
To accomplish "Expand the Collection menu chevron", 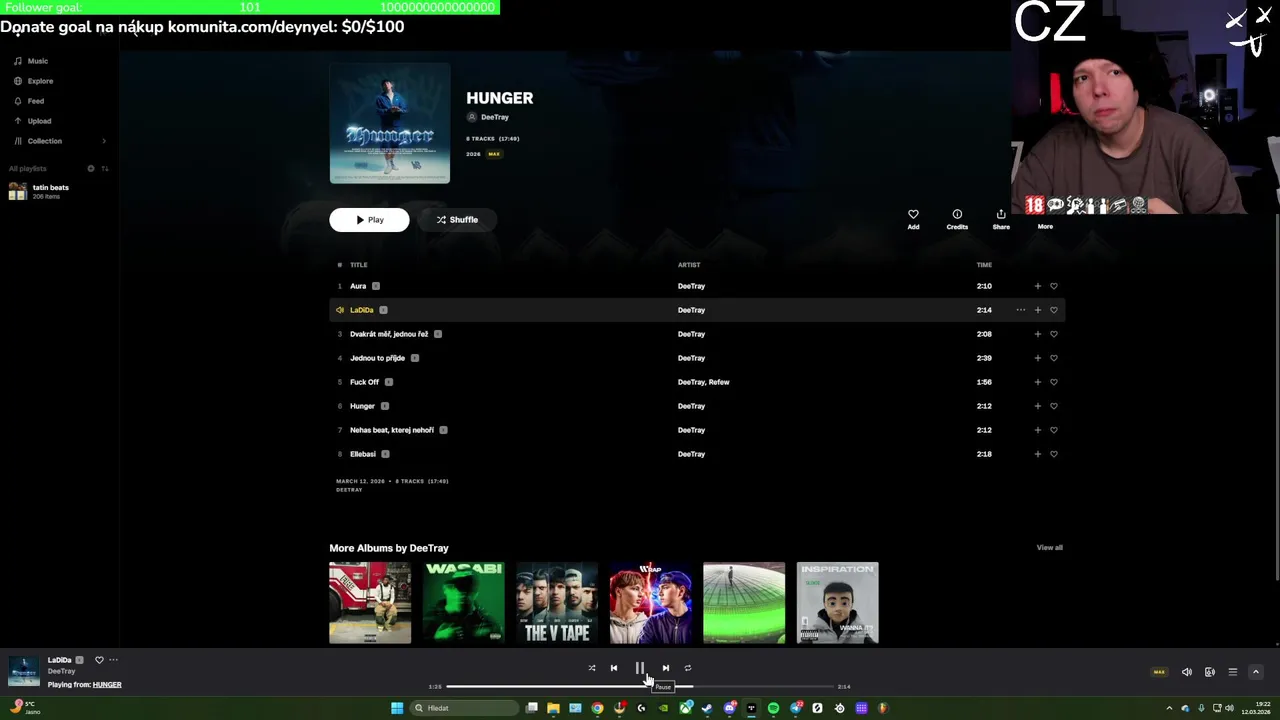I will click(104, 141).
